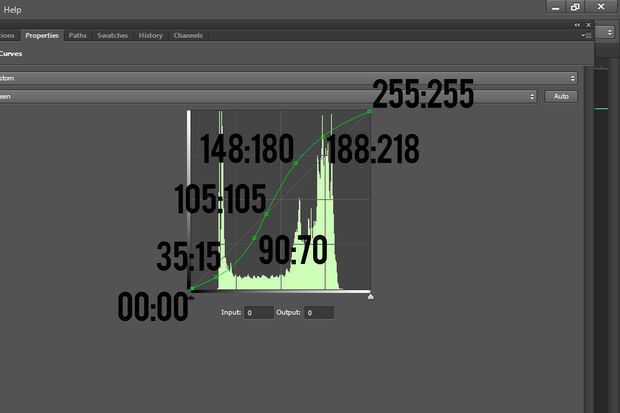Click the Output value field

tap(319, 313)
